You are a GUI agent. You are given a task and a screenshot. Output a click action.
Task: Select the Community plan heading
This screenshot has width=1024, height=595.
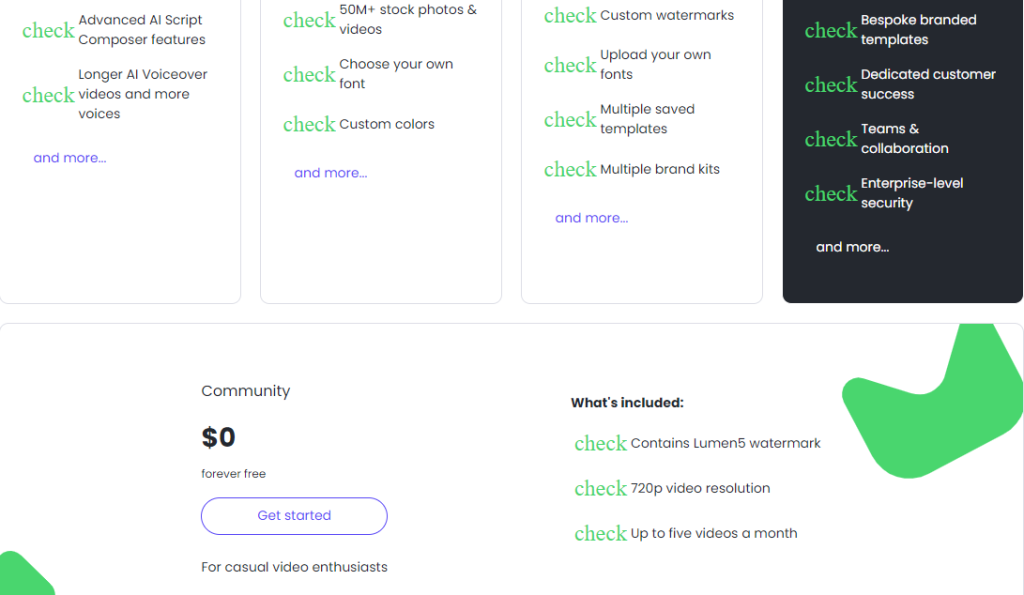(x=245, y=390)
